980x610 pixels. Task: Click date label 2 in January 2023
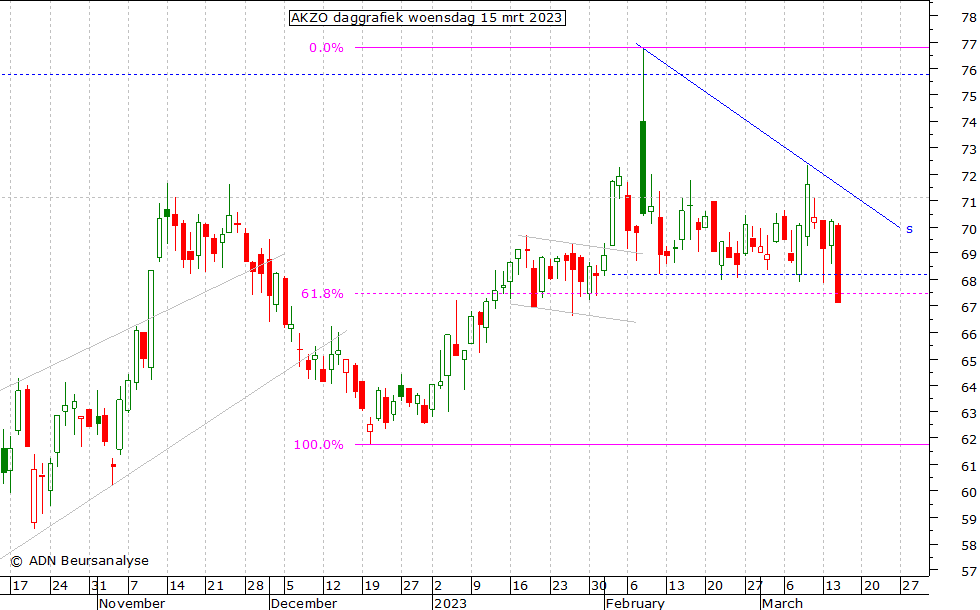click(438, 586)
